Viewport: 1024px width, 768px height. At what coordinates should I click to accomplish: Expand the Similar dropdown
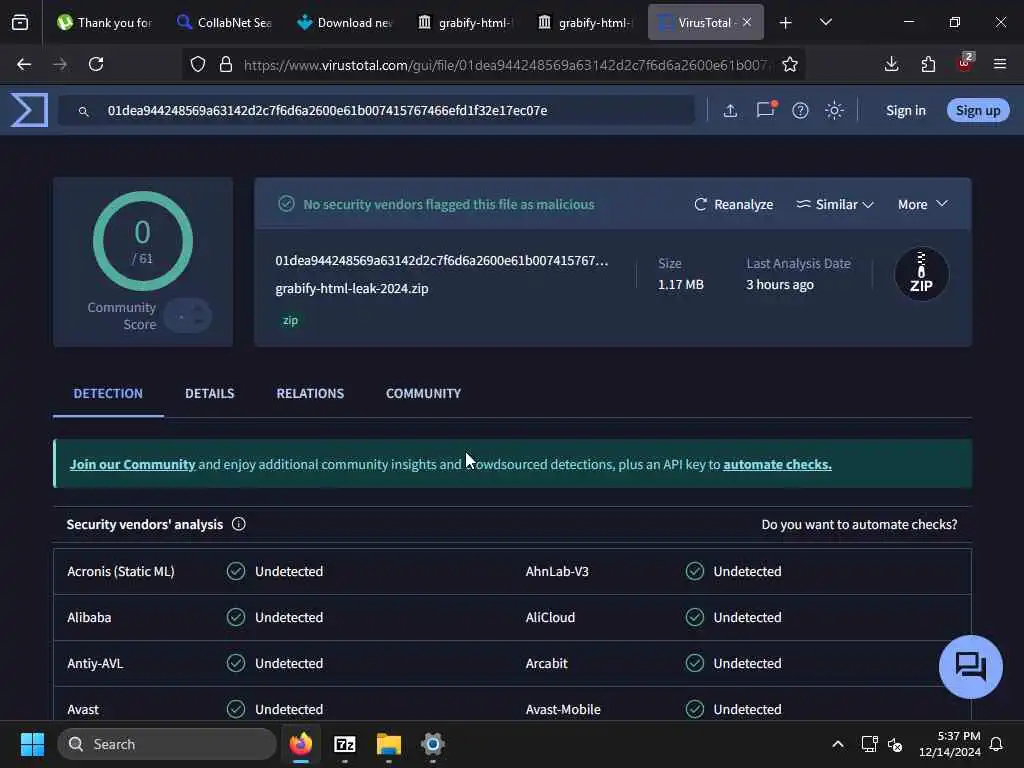coord(835,204)
